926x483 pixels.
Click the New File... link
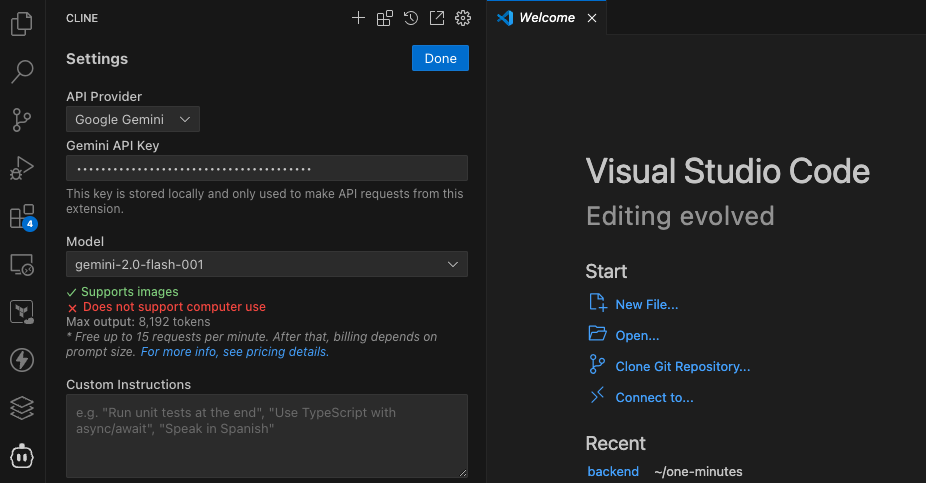click(647, 305)
